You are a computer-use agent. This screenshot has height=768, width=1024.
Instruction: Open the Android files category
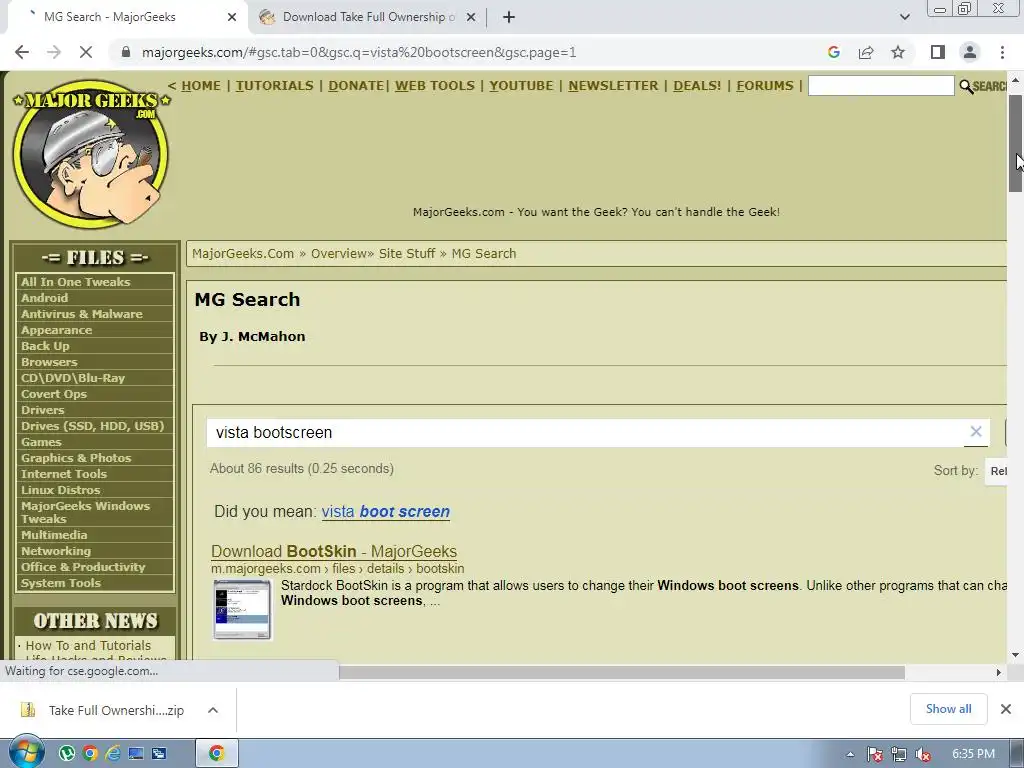[x=44, y=298]
